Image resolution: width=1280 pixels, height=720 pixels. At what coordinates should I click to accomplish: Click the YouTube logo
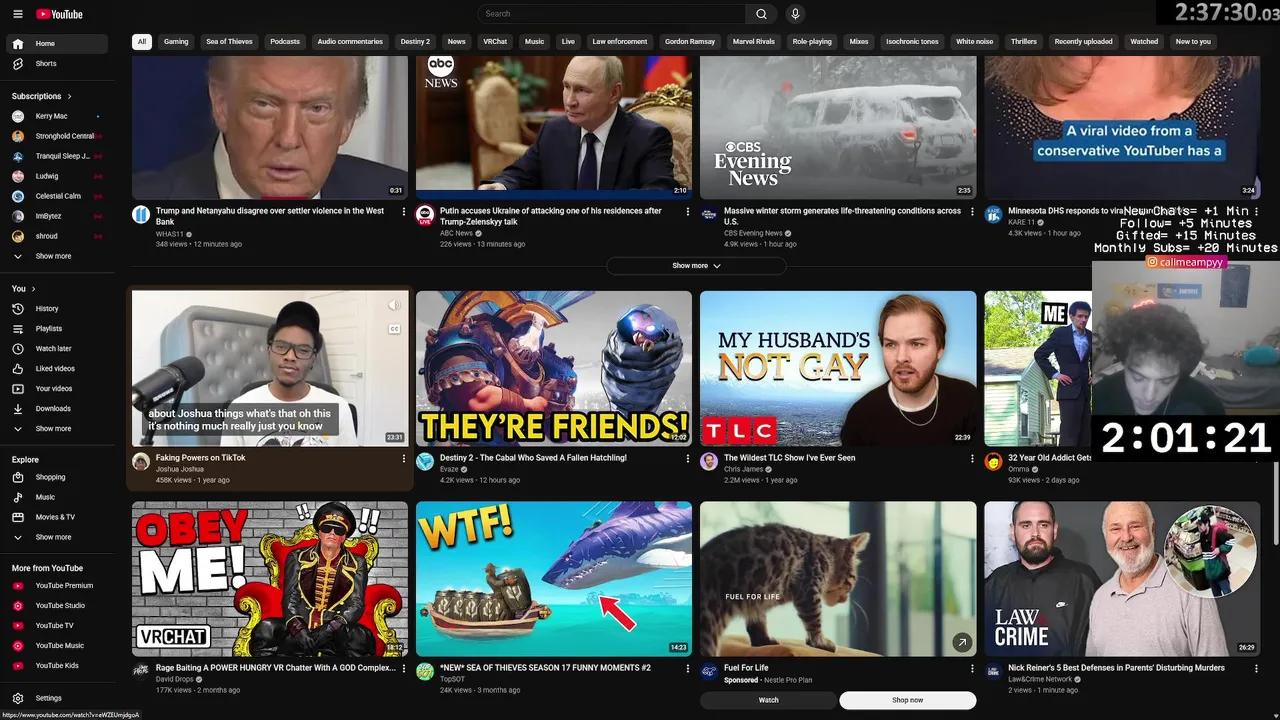pyautogui.click(x=59, y=14)
